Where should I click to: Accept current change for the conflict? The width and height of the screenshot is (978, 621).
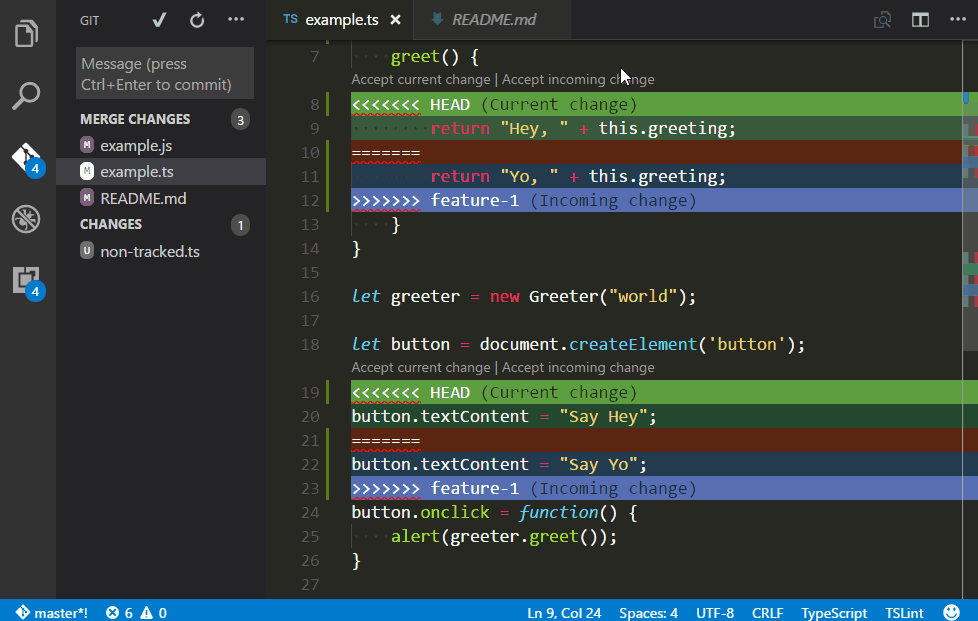420,78
